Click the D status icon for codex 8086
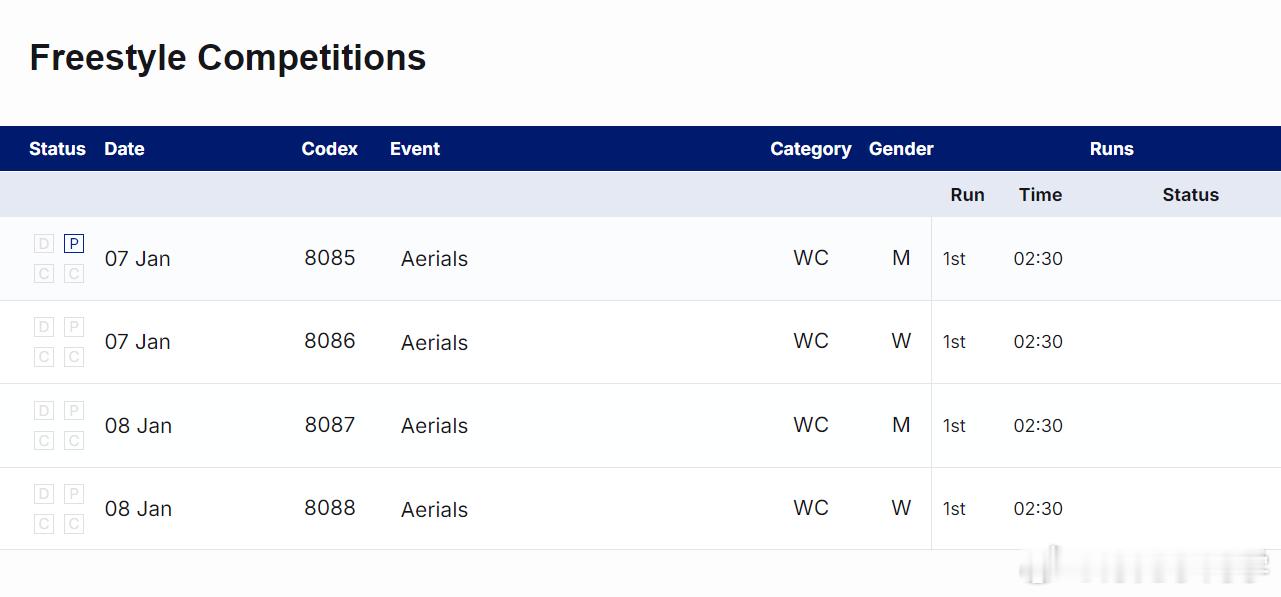 pyautogui.click(x=43, y=327)
